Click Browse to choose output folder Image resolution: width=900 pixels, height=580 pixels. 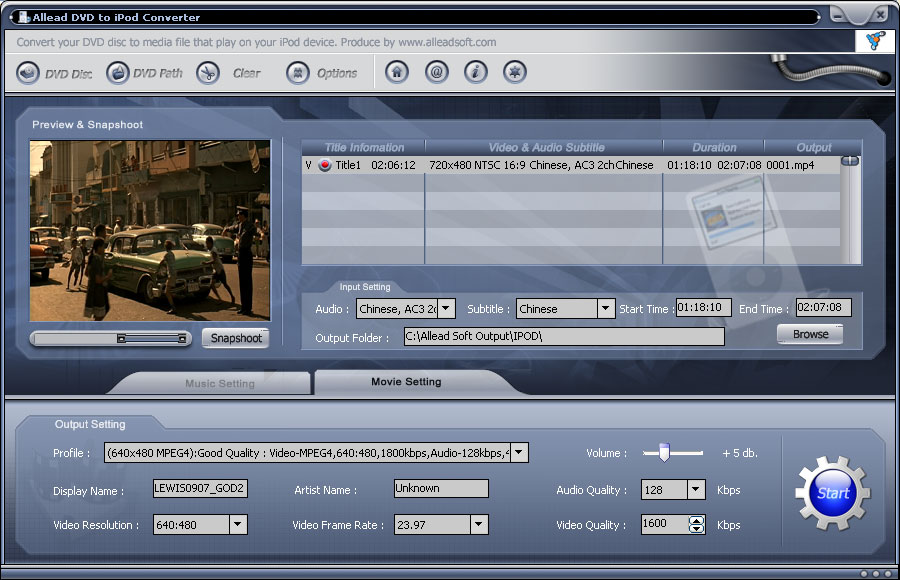809,334
